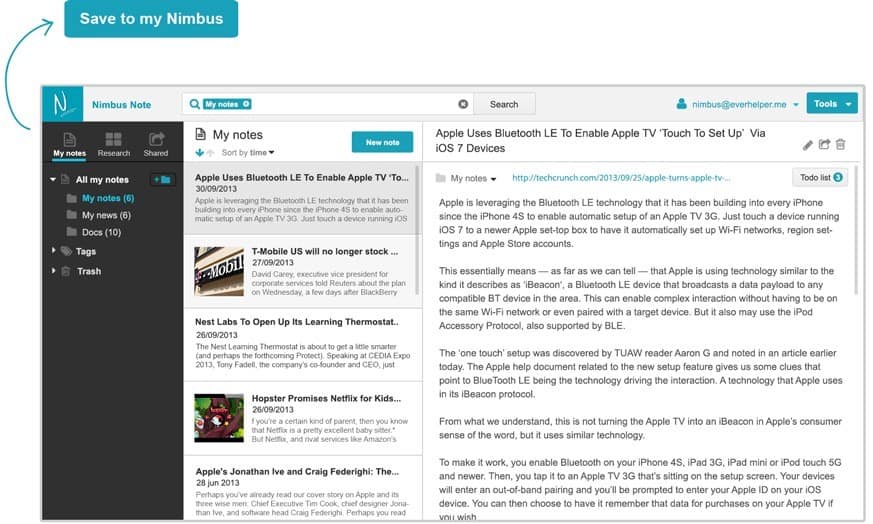This screenshot has width=873, height=524.
Task: Select the My notes (6) folder
Action: [107, 198]
